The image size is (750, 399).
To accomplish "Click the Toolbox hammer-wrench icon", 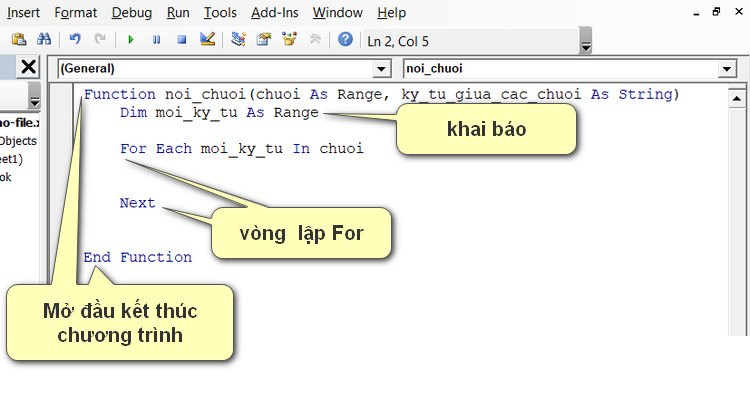I will pos(315,39).
